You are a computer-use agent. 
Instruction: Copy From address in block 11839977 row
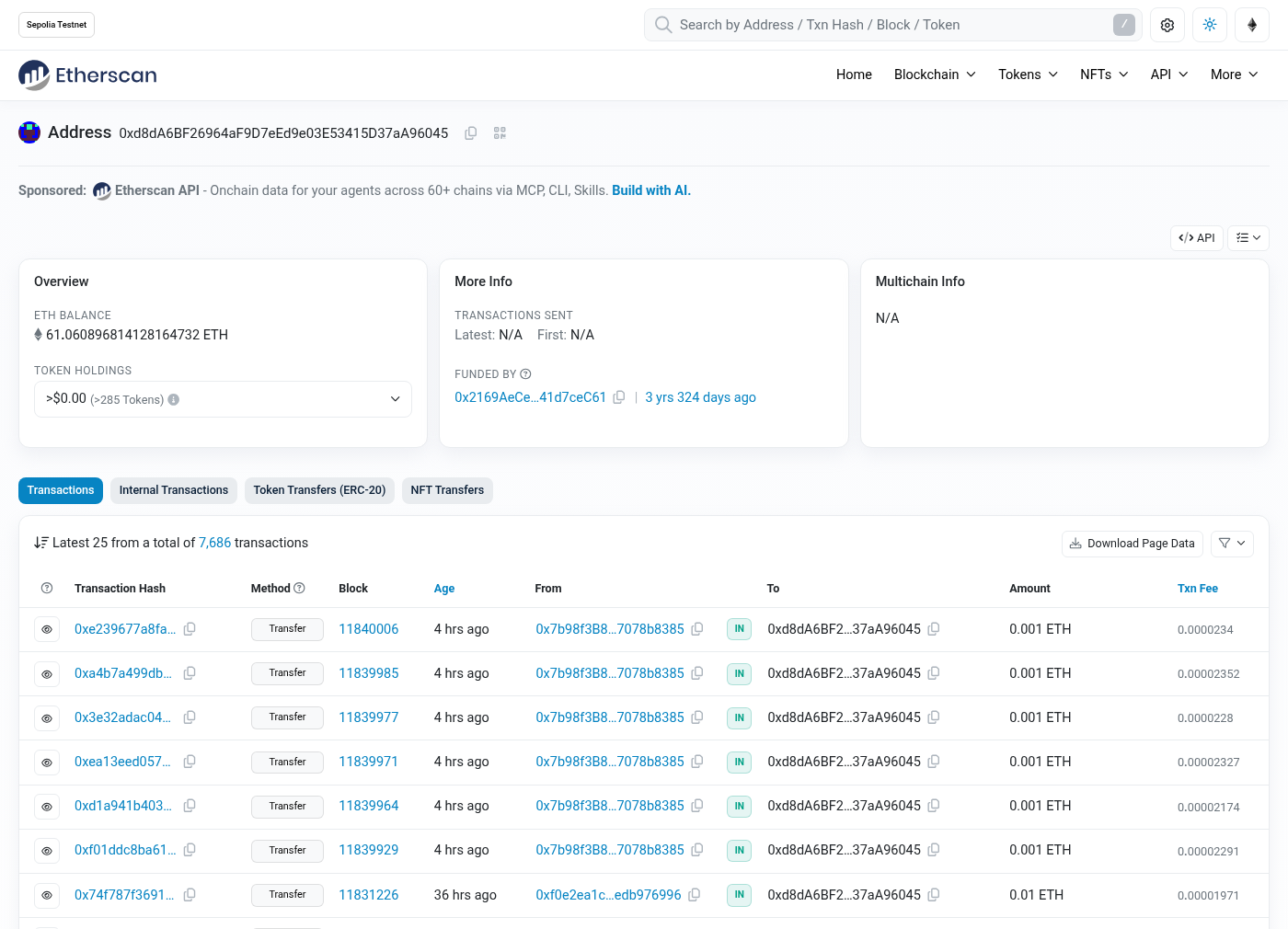tap(697, 717)
